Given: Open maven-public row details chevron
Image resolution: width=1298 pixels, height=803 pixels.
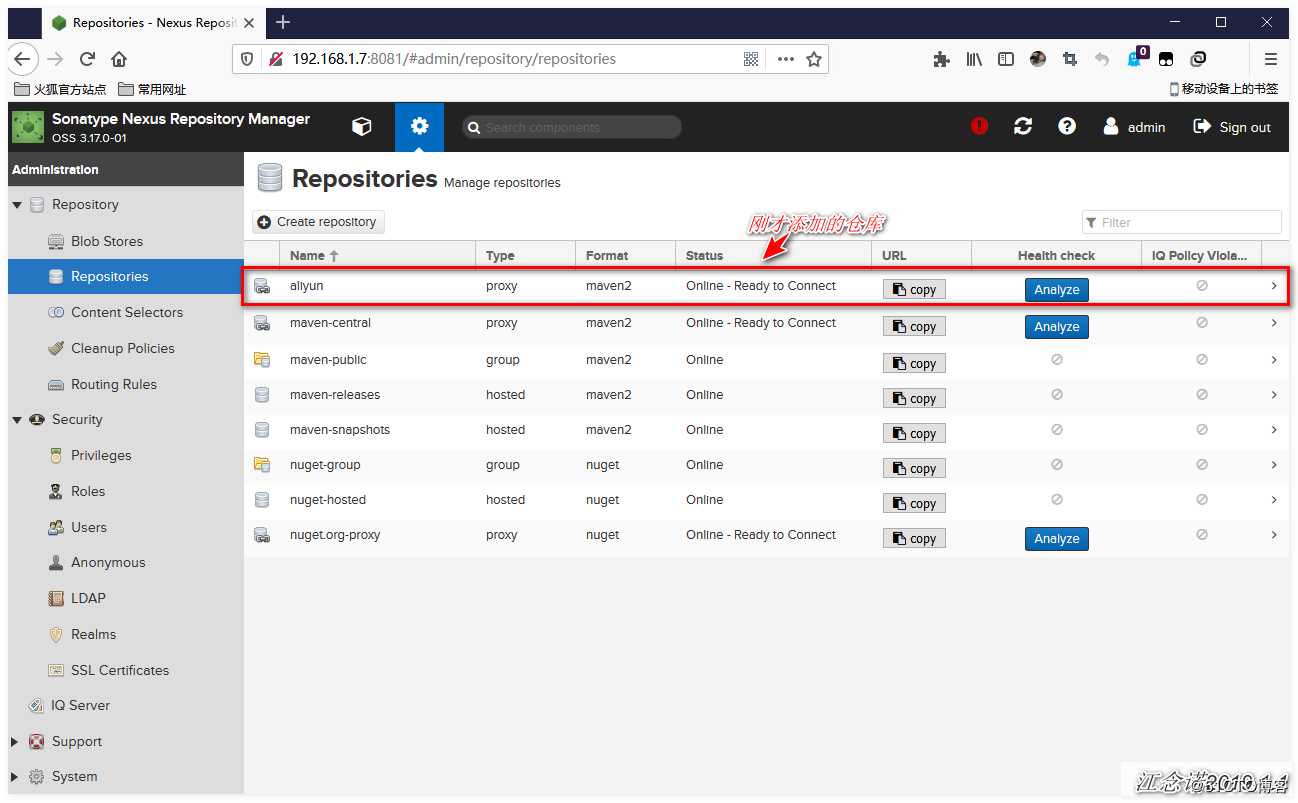Looking at the screenshot, I should point(1274,360).
